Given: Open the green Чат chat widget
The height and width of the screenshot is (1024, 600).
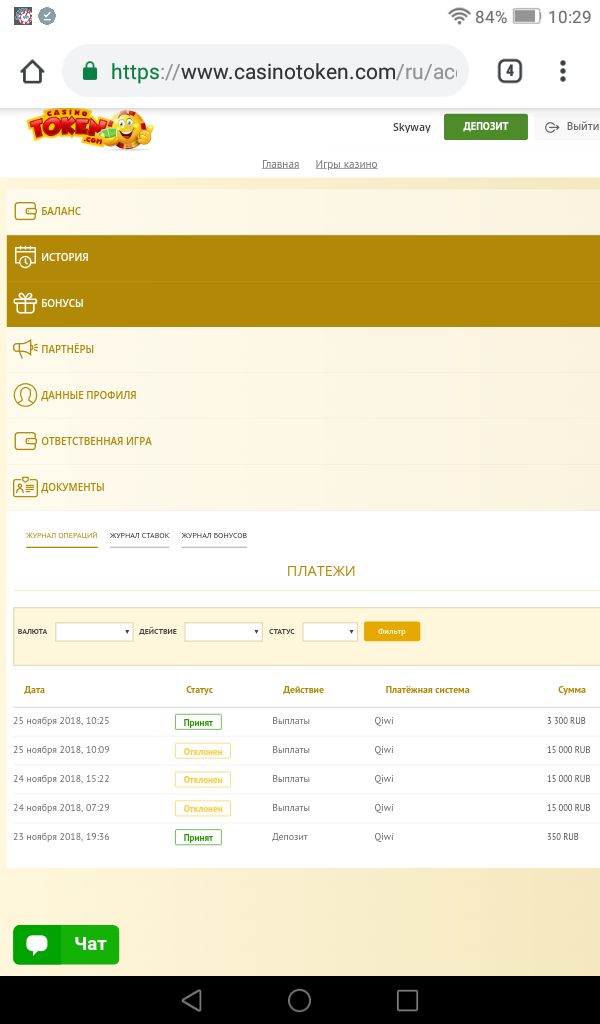Looking at the screenshot, I should coord(66,944).
